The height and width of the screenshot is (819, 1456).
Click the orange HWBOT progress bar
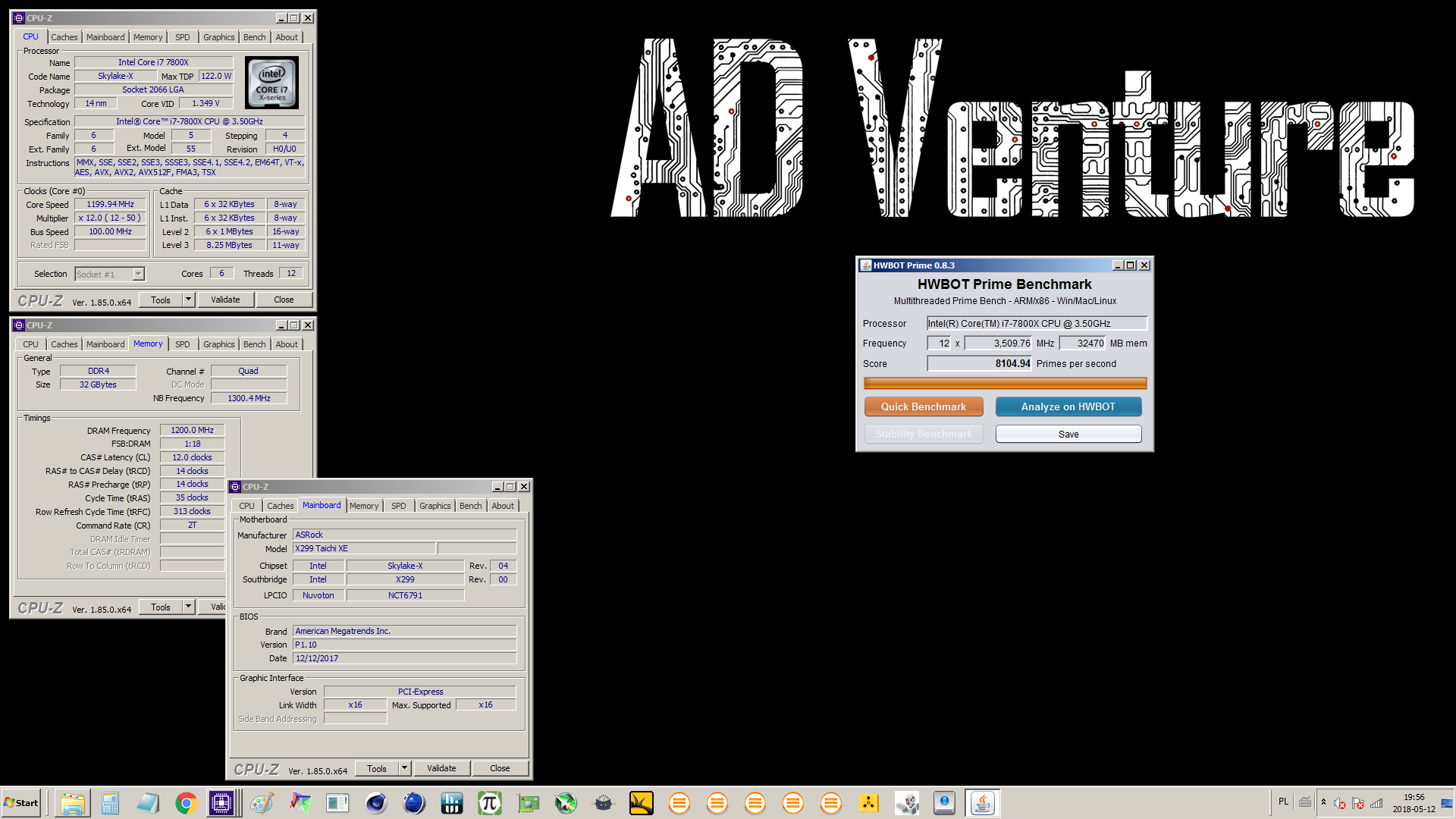click(x=1005, y=384)
